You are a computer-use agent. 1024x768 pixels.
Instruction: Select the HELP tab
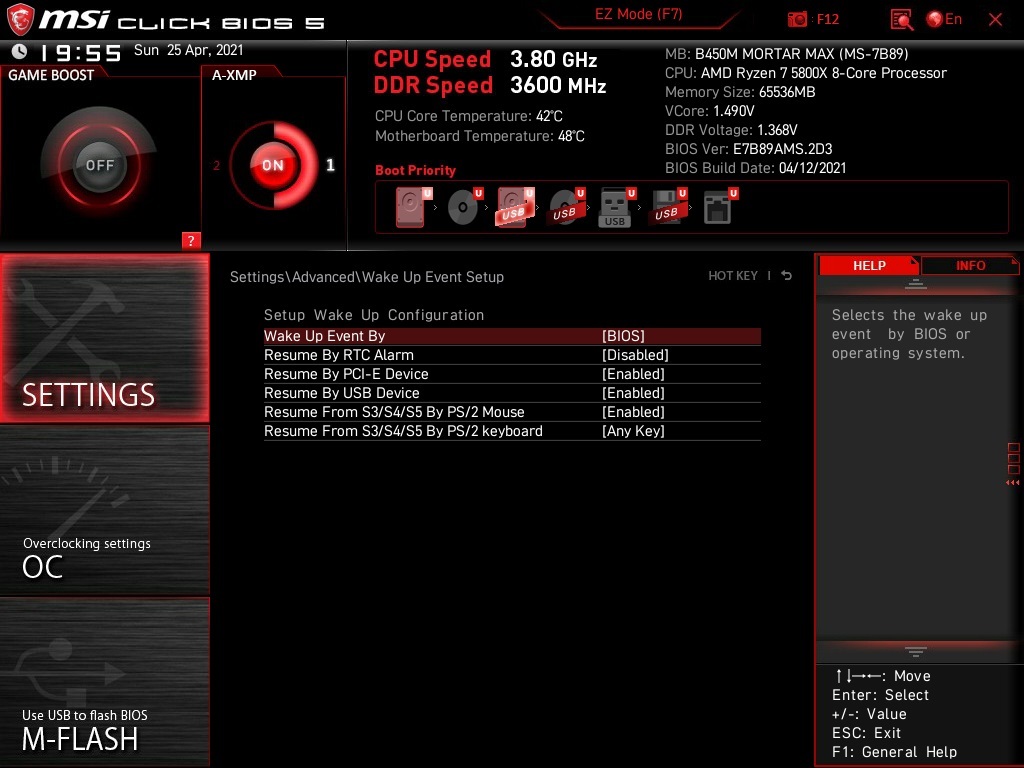pos(869,265)
